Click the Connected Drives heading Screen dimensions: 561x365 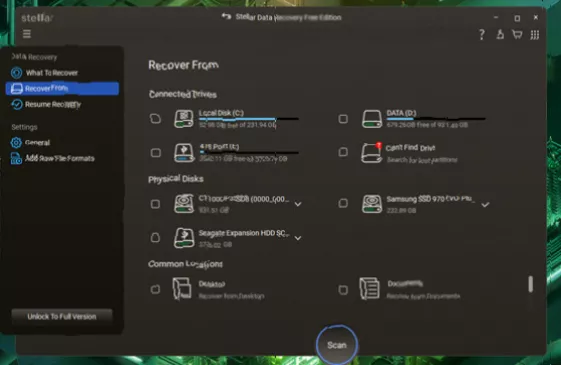pyautogui.click(x=183, y=94)
